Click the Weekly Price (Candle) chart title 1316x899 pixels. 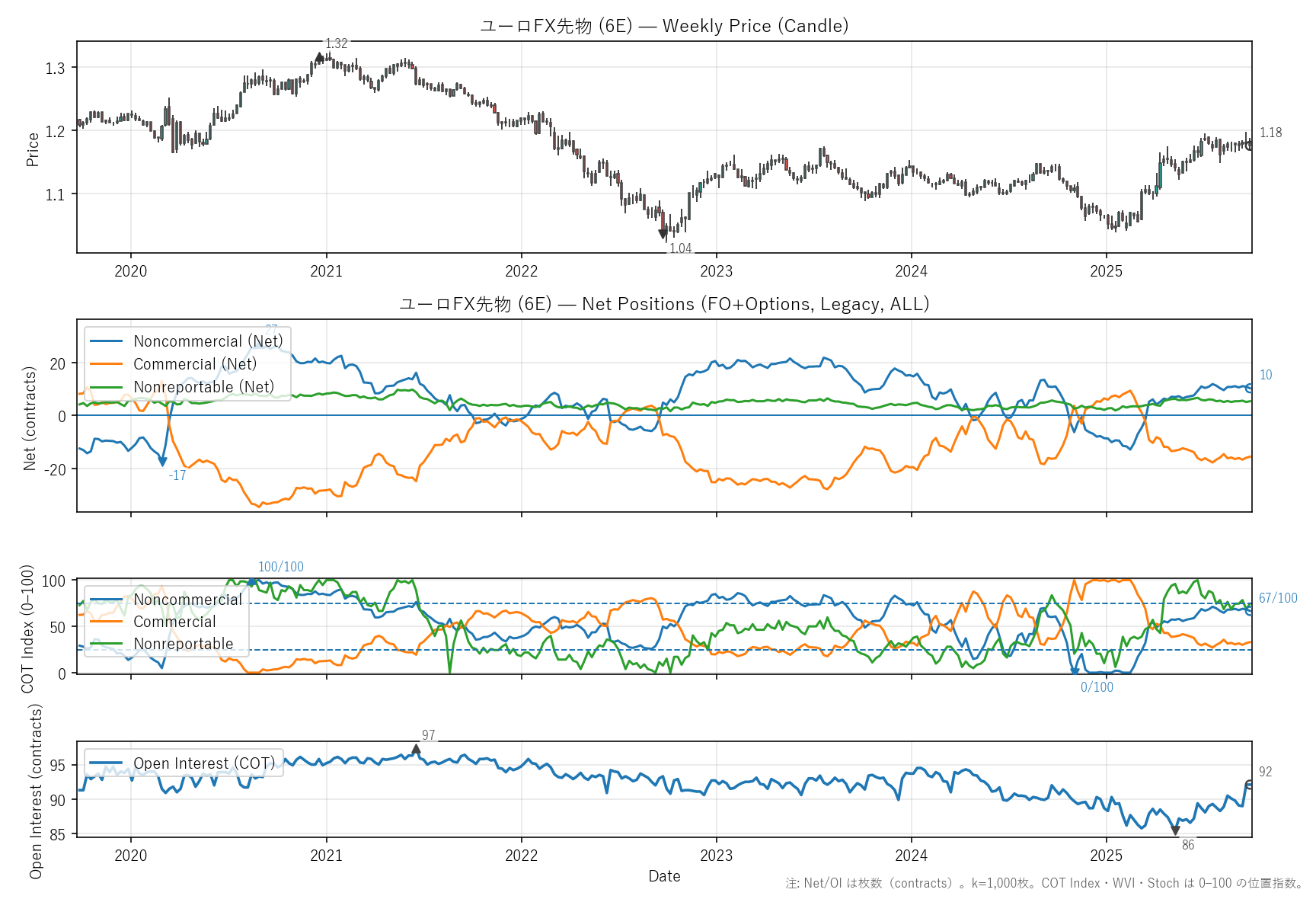point(664,26)
